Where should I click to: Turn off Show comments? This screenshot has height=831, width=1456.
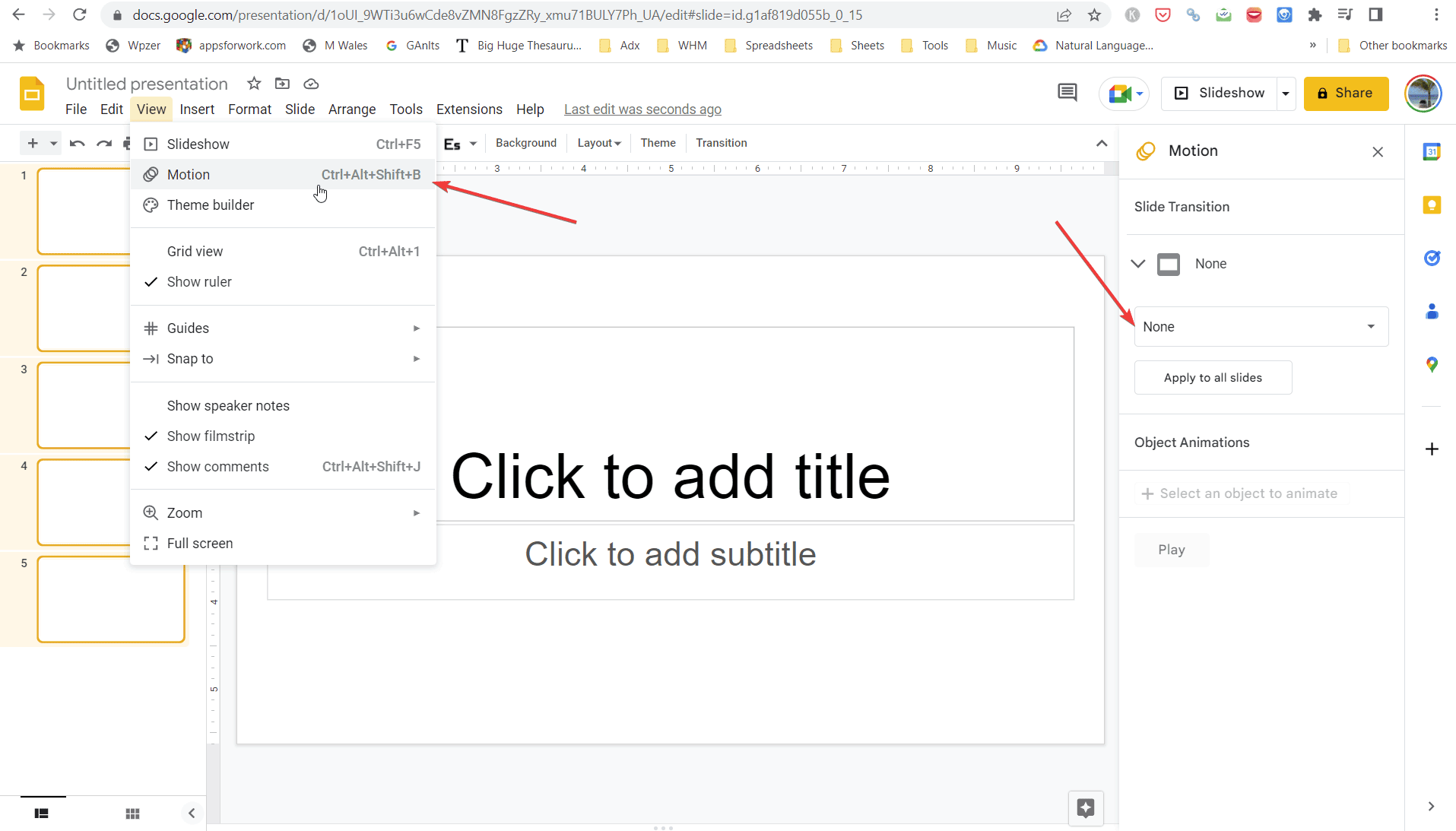[x=217, y=466]
